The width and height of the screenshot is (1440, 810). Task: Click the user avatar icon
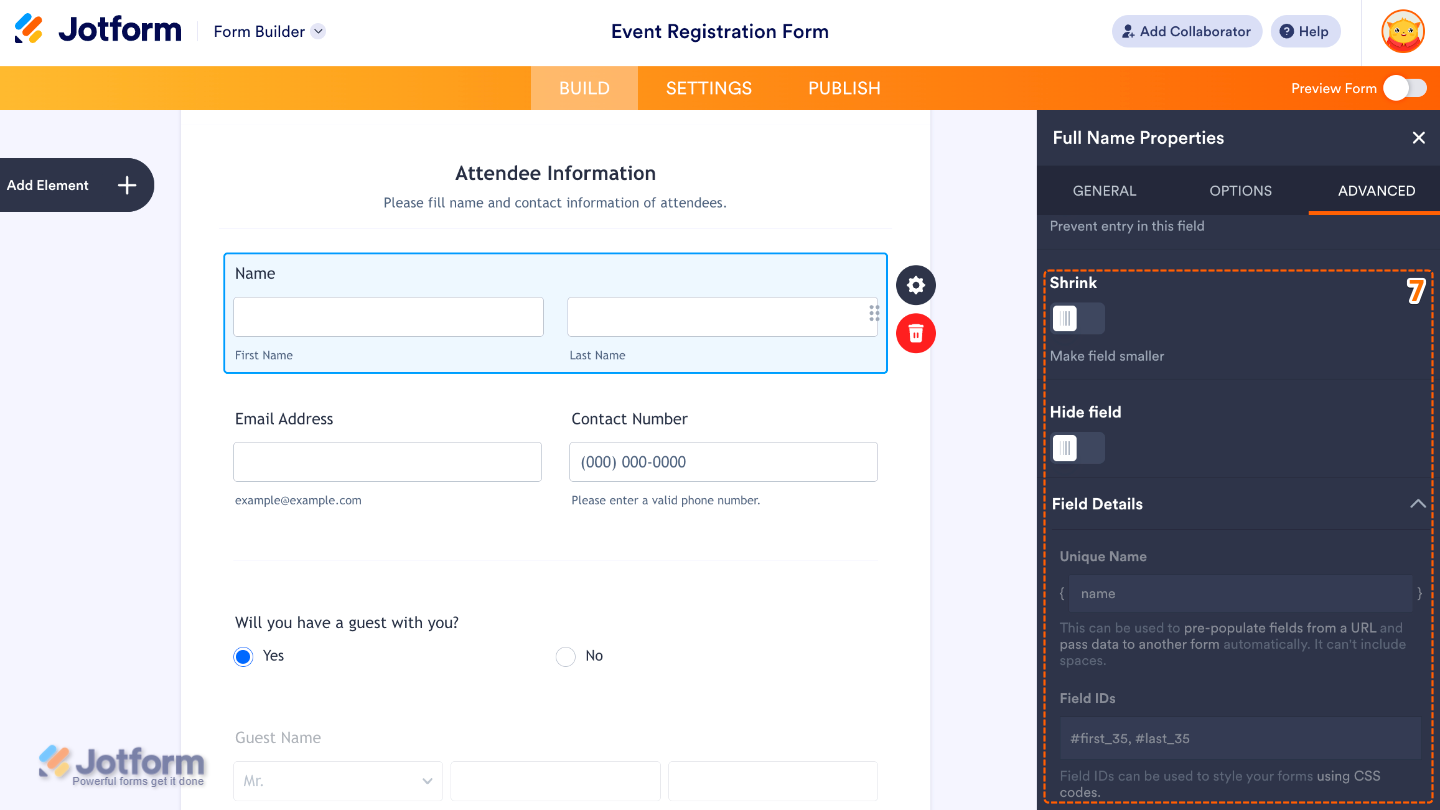(1403, 31)
